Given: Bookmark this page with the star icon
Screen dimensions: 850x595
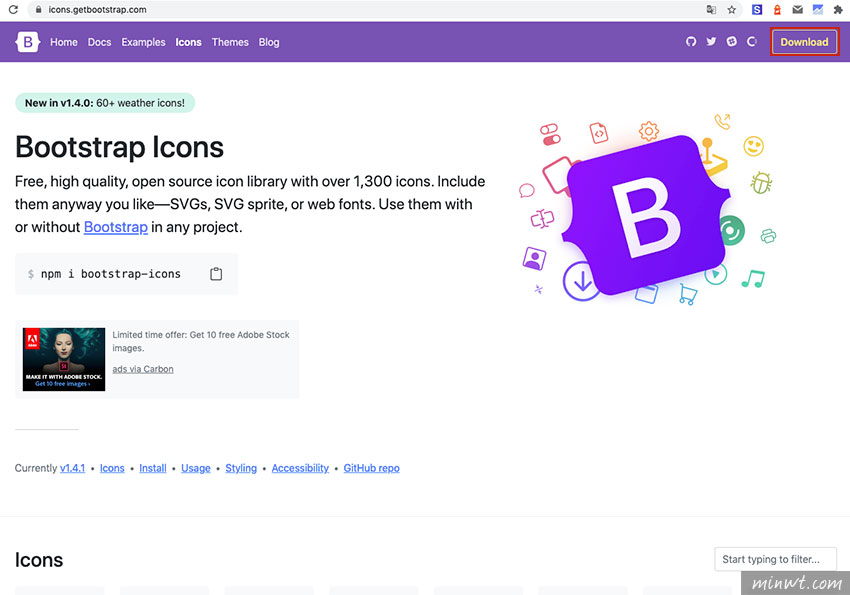Looking at the screenshot, I should [732, 9].
